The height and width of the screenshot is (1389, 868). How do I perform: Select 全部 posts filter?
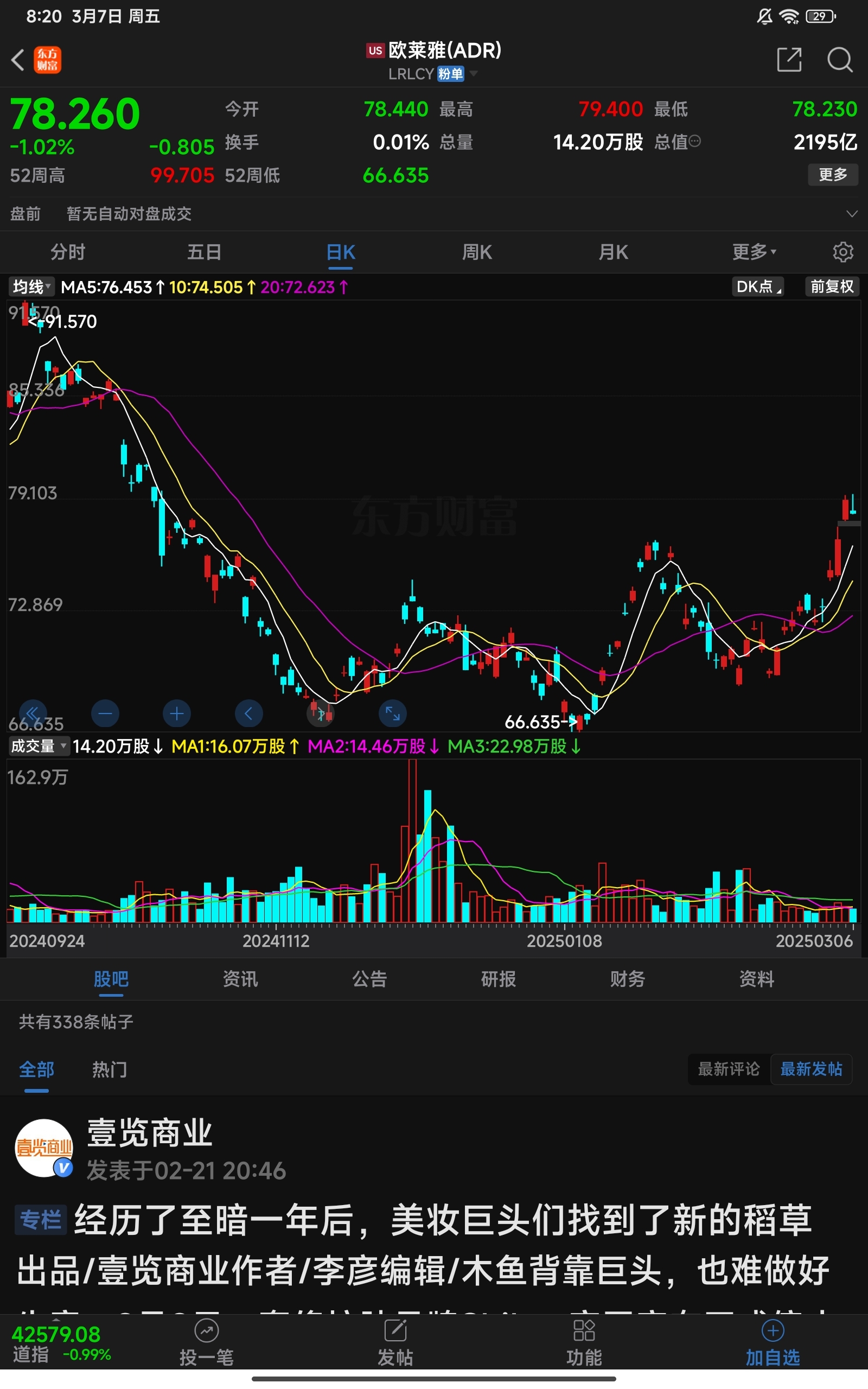(x=37, y=1069)
